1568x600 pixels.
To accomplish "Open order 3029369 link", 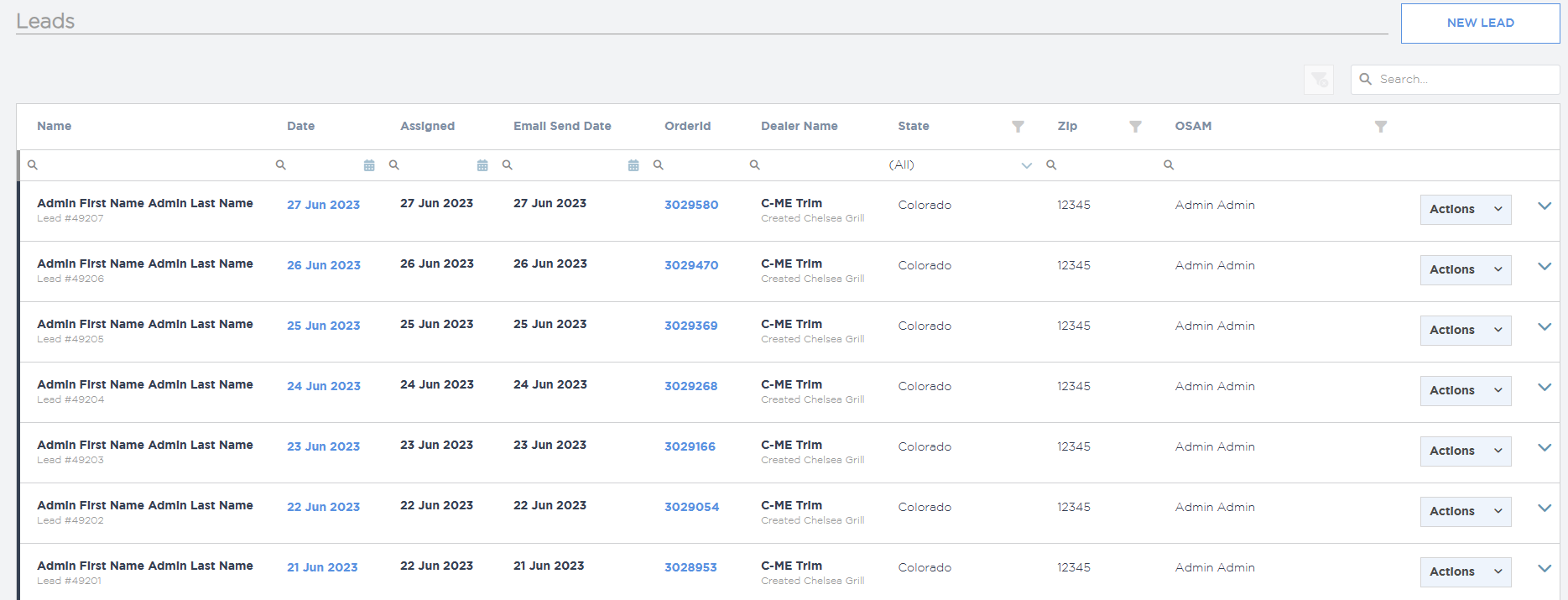I will tap(691, 326).
